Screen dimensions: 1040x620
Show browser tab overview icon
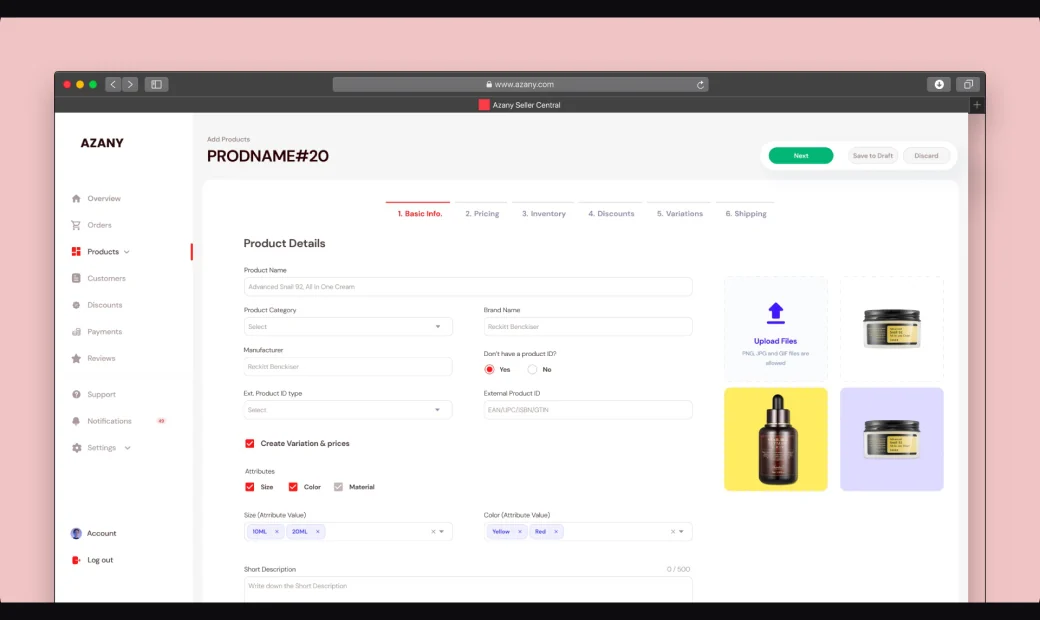[x=968, y=84]
